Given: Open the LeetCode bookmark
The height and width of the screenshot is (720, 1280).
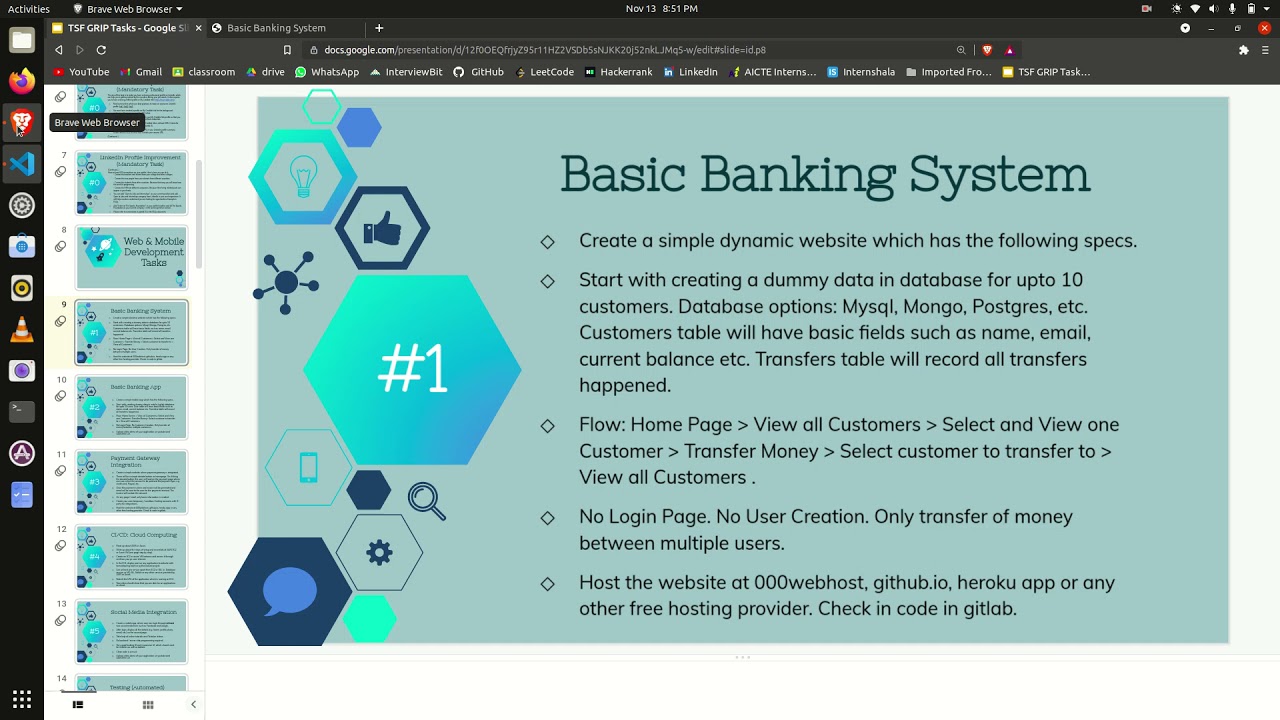Looking at the screenshot, I should [x=544, y=72].
